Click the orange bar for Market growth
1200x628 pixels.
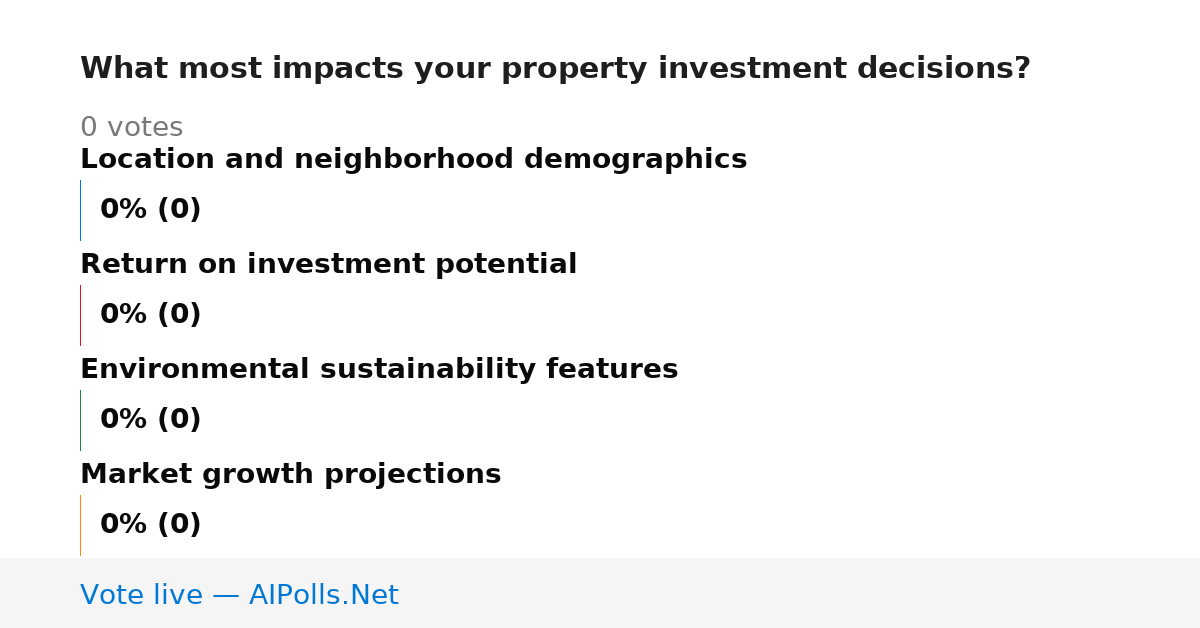[80, 525]
